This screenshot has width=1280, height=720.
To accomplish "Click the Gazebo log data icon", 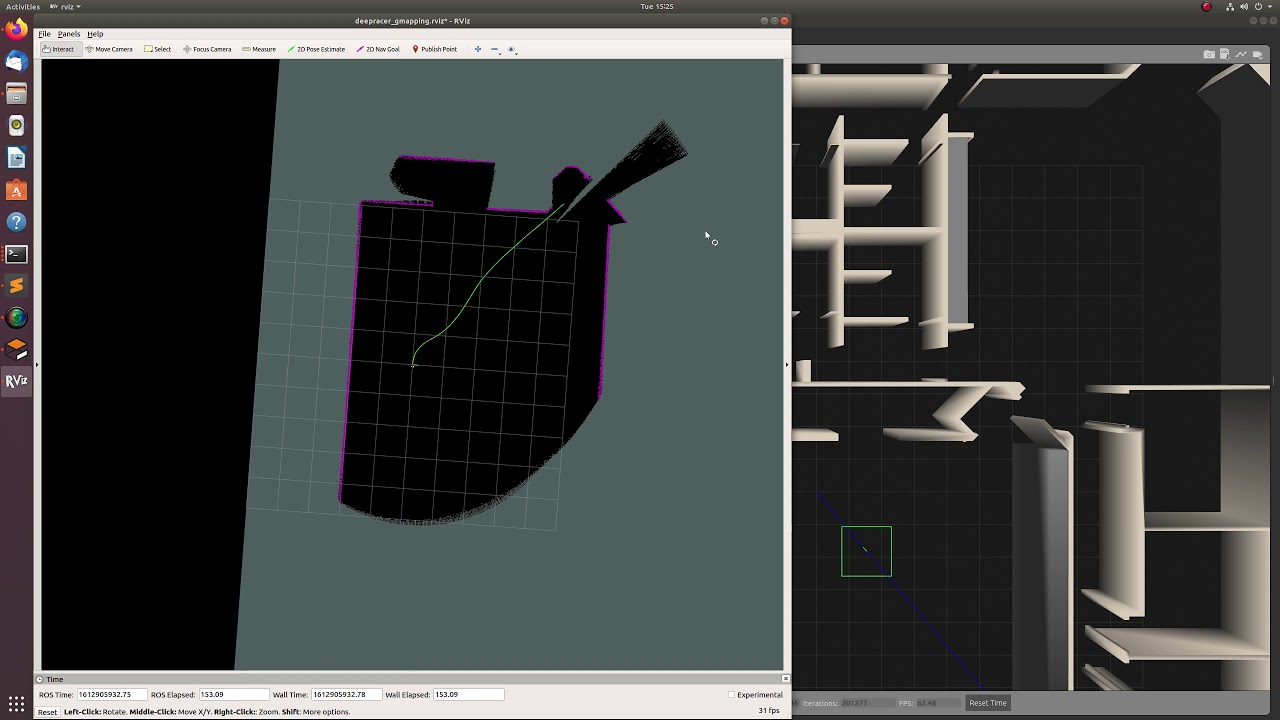I will (1226, 54).
